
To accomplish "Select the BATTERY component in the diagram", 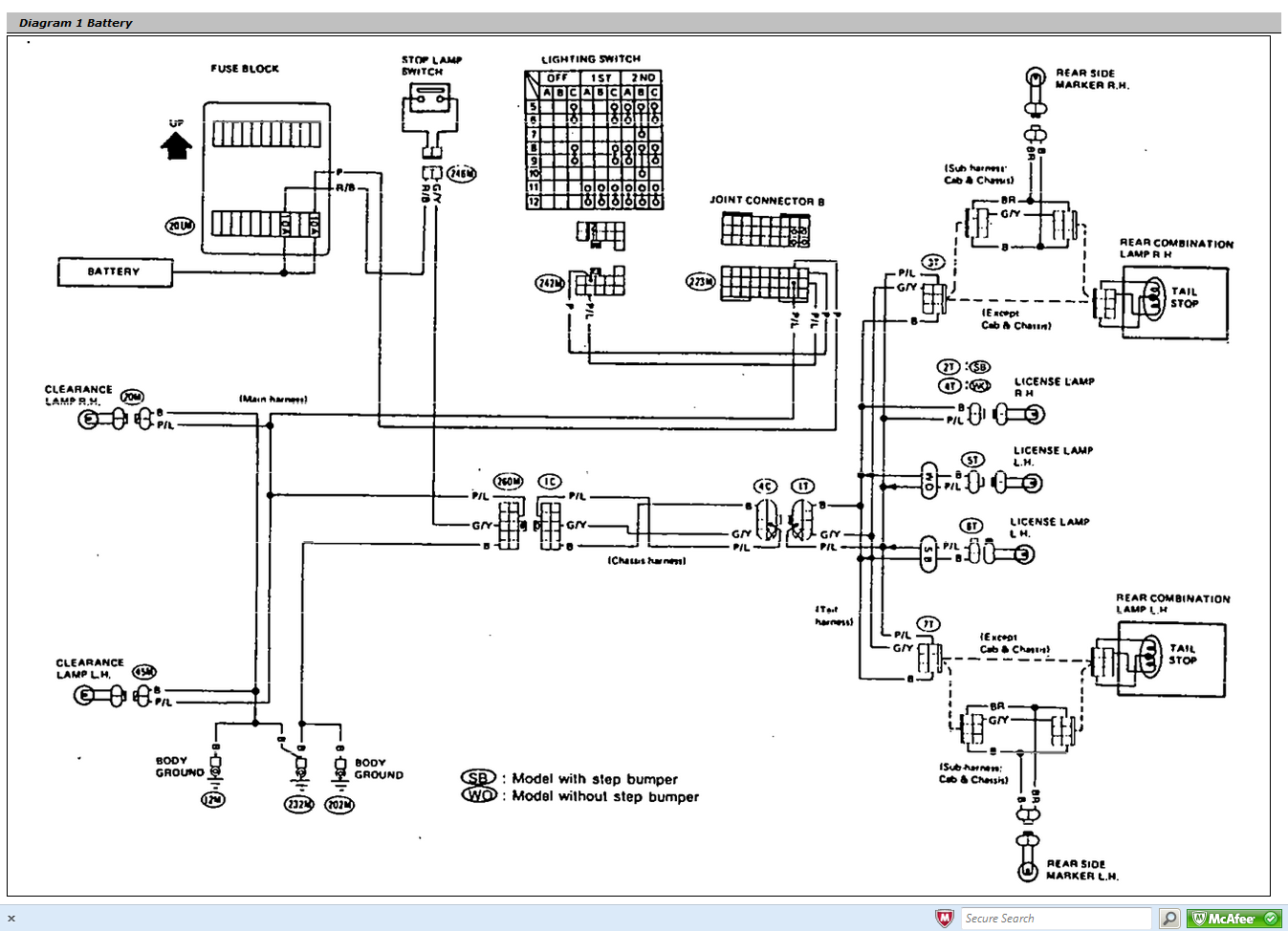I will pos(115,272).
